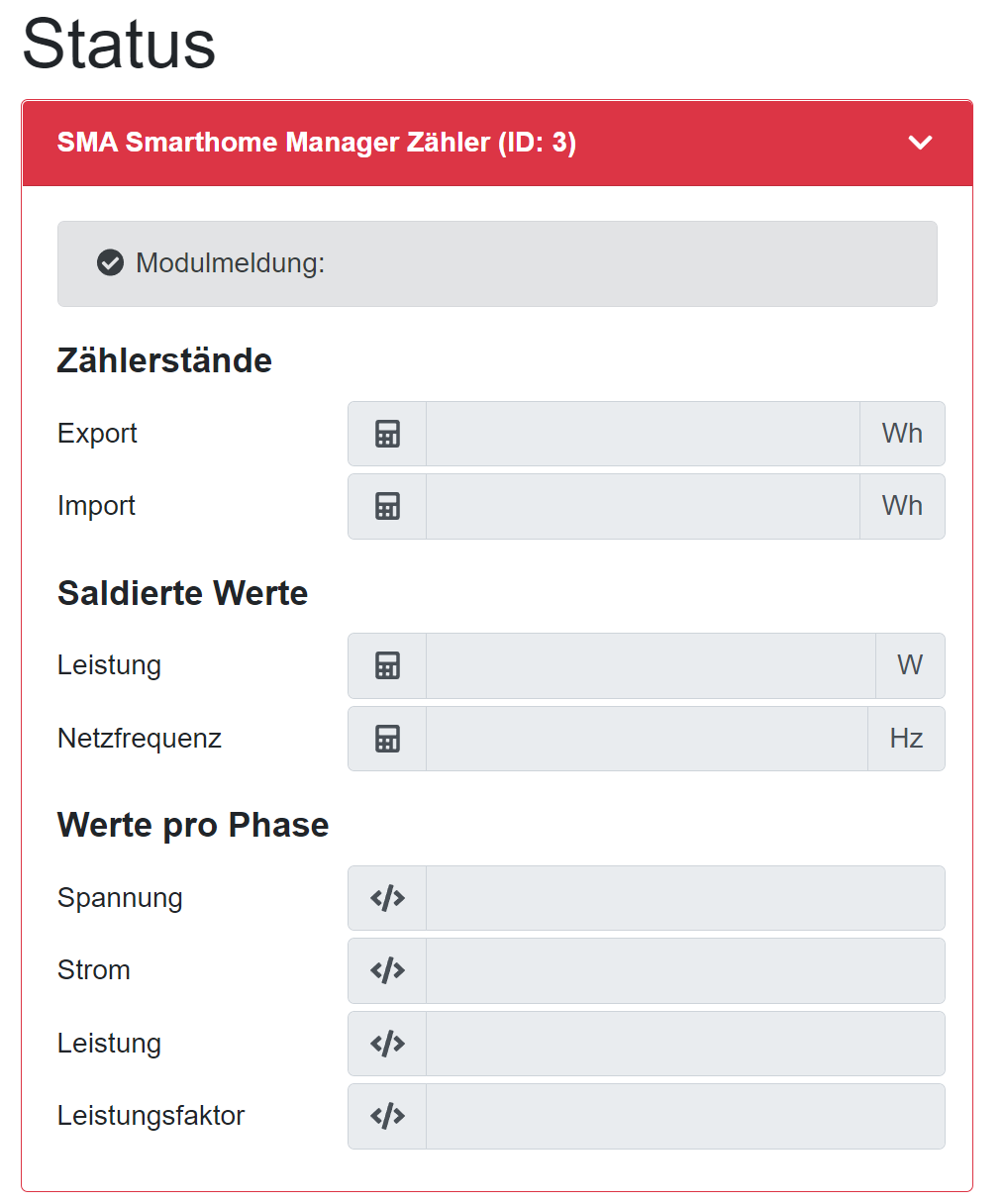The height and width of the screenshot is (1204, 1005).
Task: Click the calculator icon beside Netzfrequenz
Action: [387, 739]
